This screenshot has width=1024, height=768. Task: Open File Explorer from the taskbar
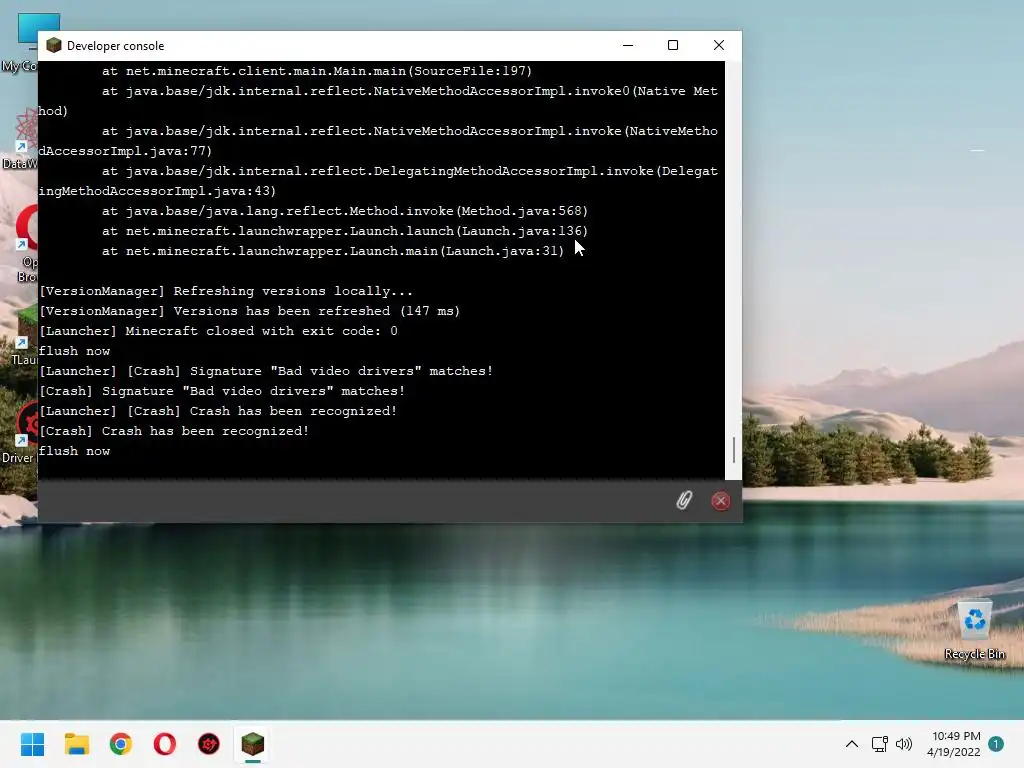click(77, 744)
